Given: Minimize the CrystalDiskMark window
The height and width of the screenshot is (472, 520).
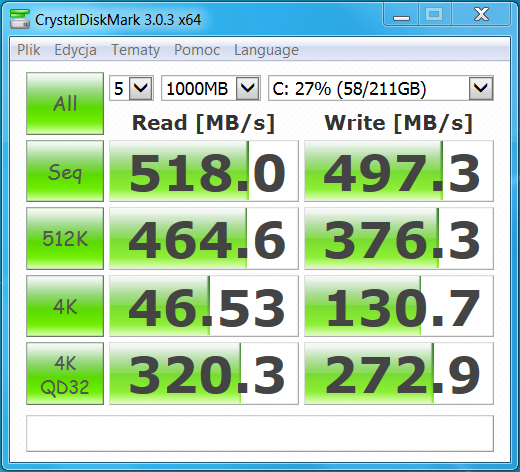Looking at the screenshot, I should (401, 15).
